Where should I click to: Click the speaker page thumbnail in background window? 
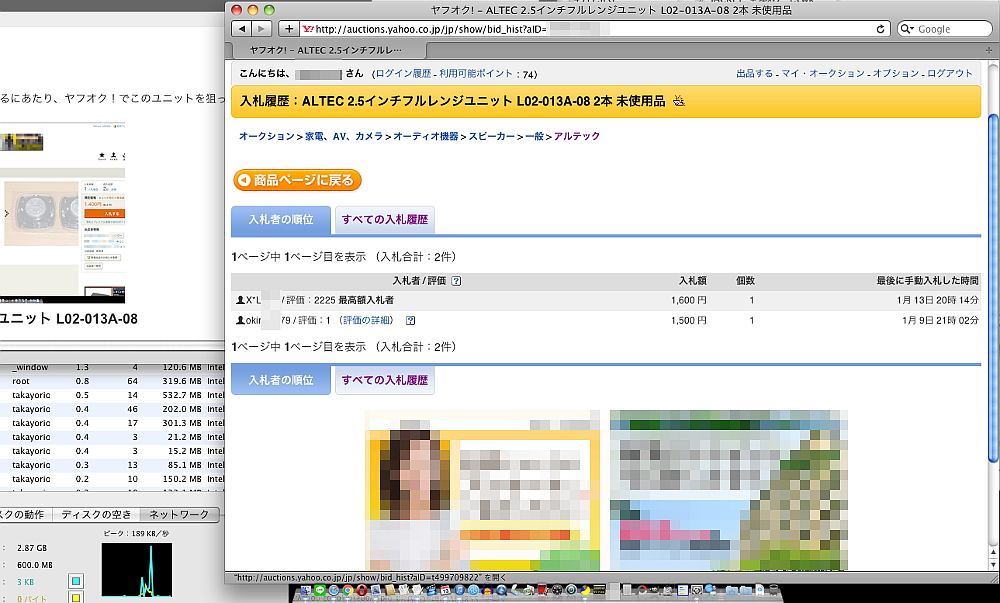[x=62, y=212]
